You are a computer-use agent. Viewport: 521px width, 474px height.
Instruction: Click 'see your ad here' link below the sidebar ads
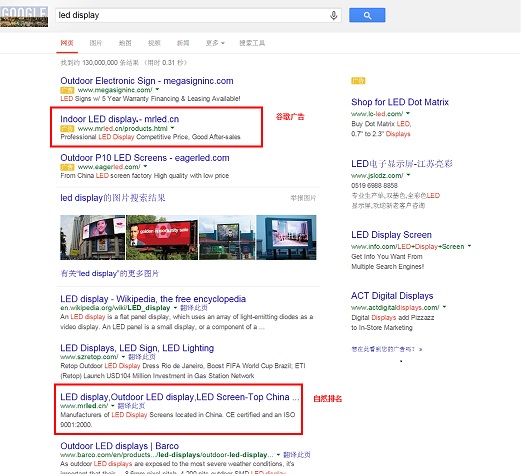point(387,349)
